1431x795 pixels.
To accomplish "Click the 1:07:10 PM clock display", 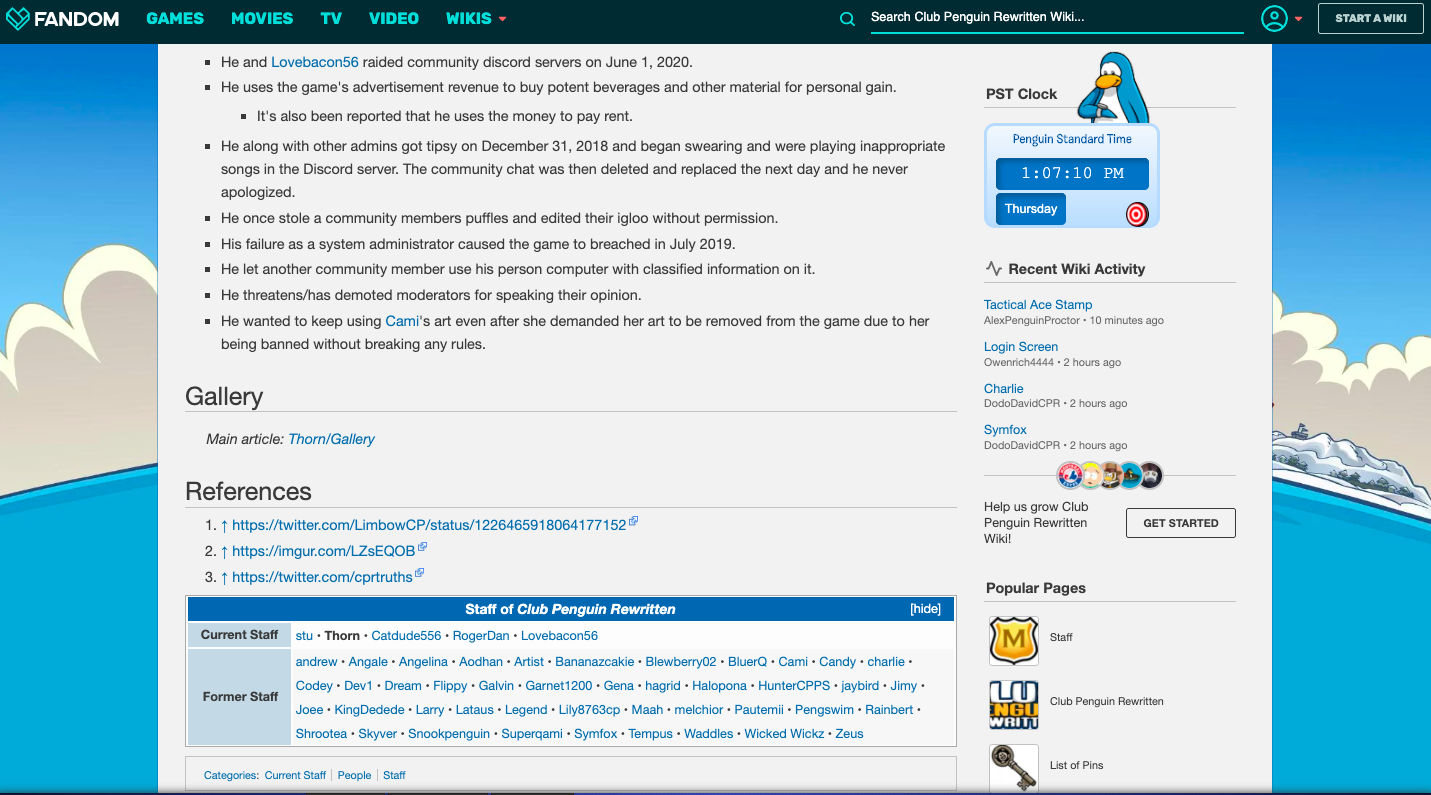I will click(x=1072, y=174).
